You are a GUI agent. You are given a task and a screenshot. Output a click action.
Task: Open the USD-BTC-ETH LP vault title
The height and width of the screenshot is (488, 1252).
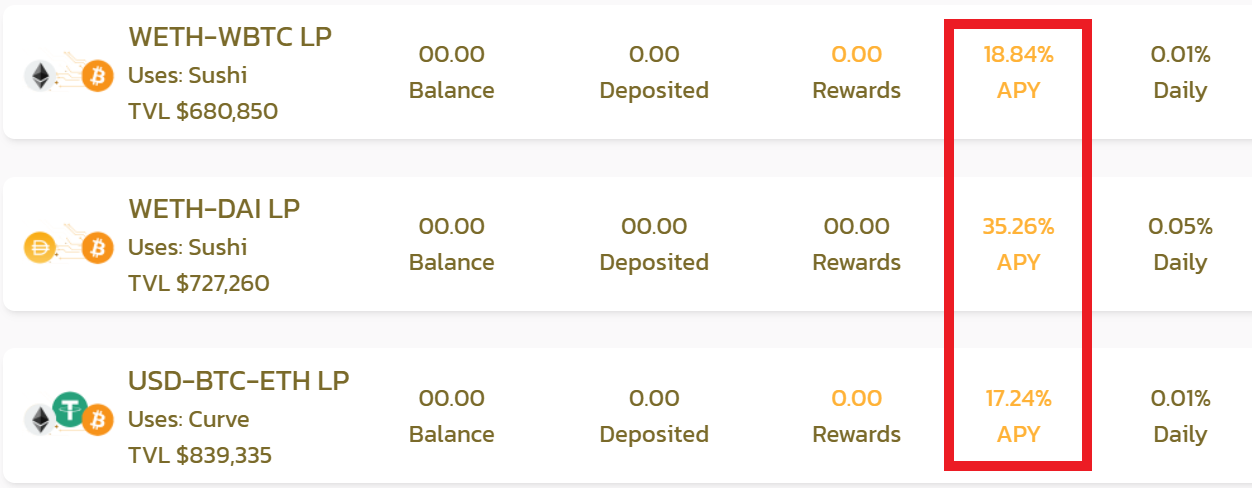[239, 381]
